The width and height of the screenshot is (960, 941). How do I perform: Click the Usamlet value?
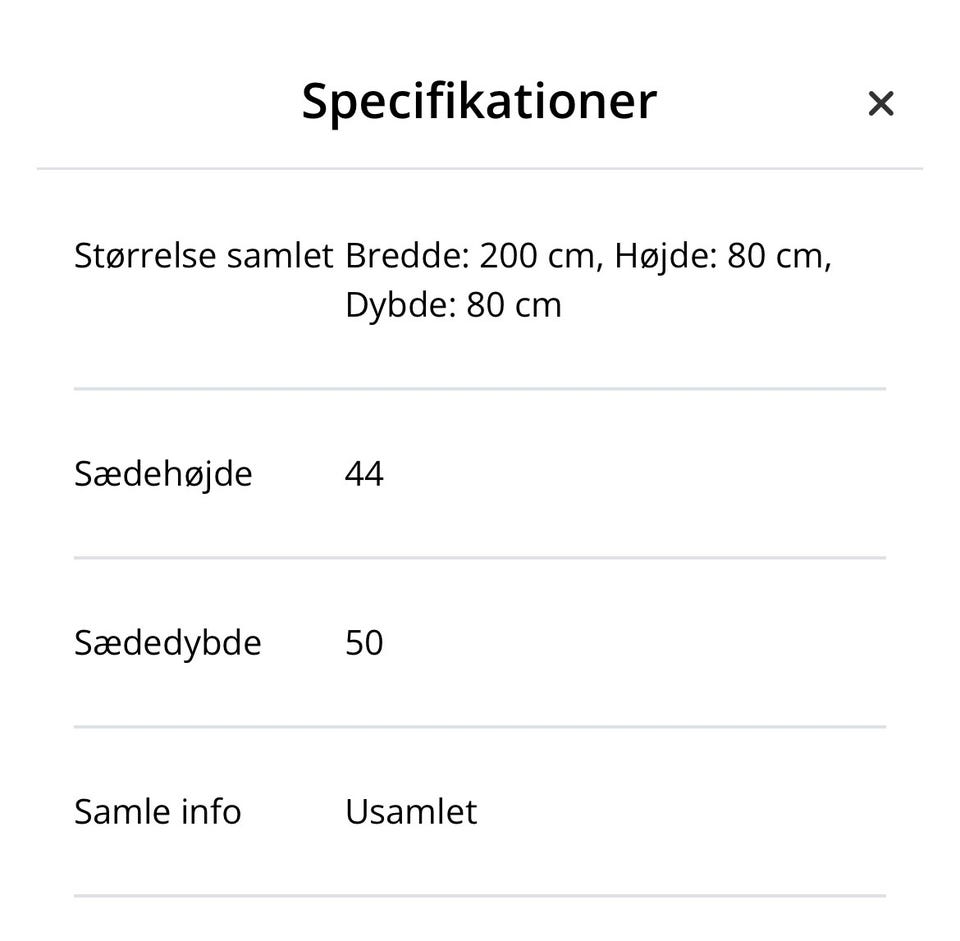tap(411, 812)
